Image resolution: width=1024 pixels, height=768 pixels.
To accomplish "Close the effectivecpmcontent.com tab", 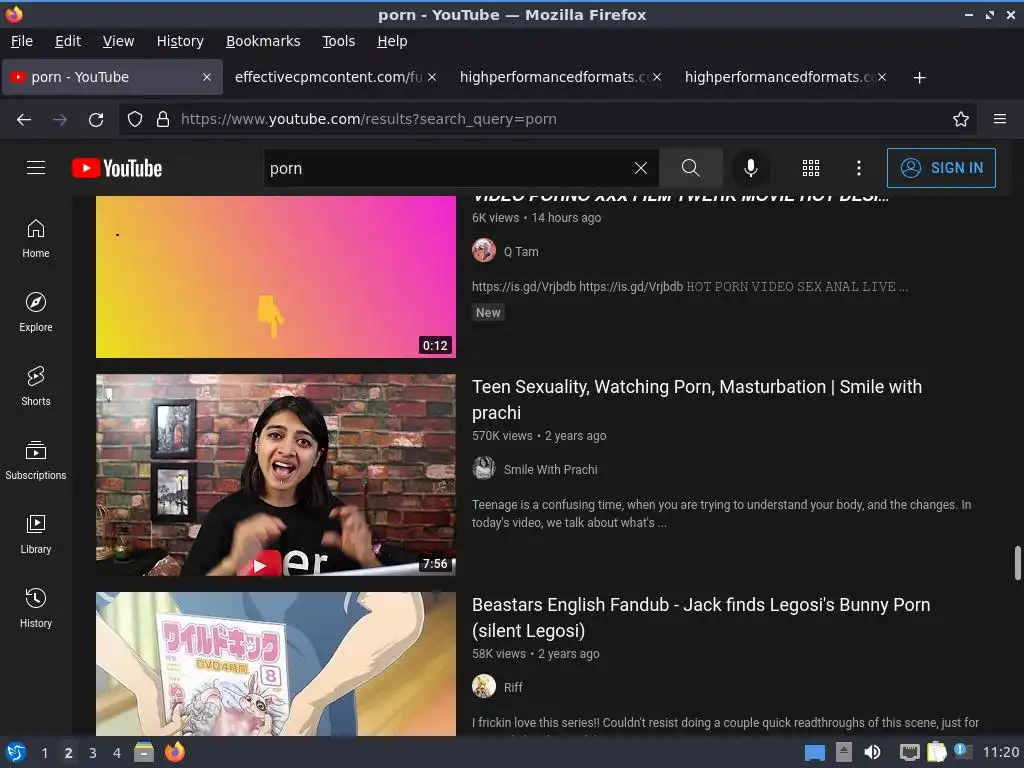I will point(432,77).
